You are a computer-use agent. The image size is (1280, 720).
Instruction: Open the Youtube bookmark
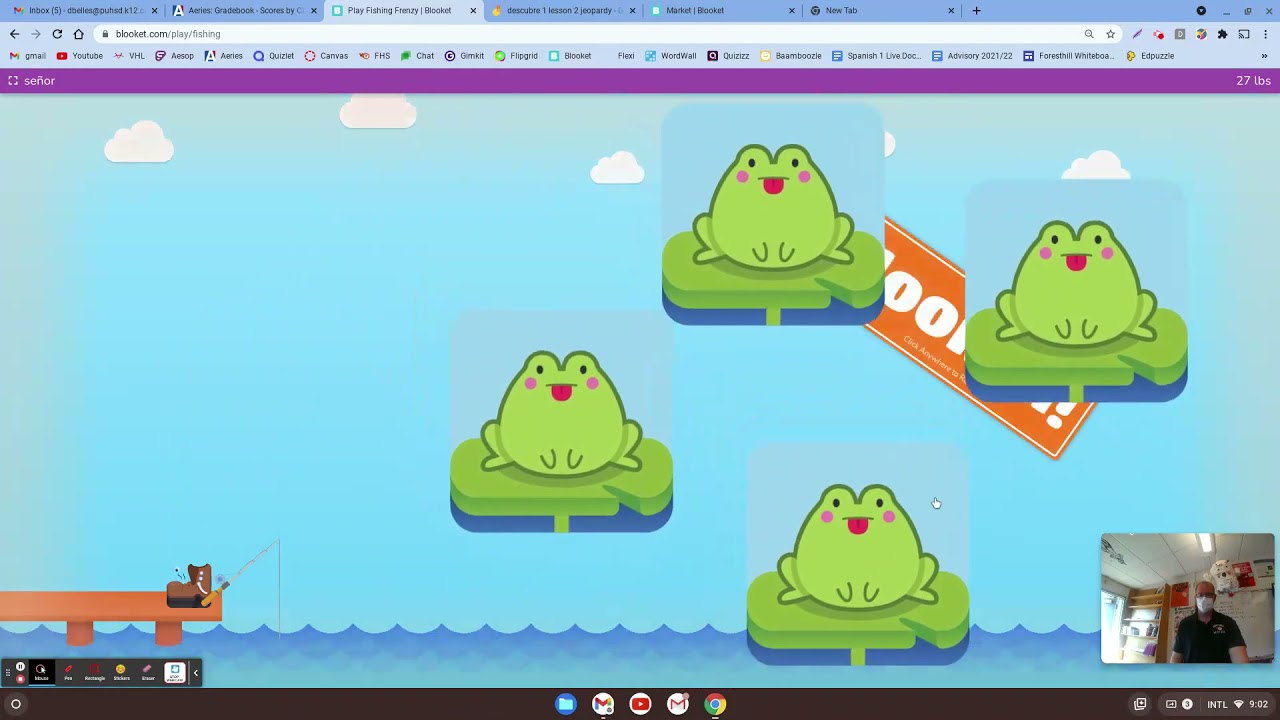click(x=80, y=56)
